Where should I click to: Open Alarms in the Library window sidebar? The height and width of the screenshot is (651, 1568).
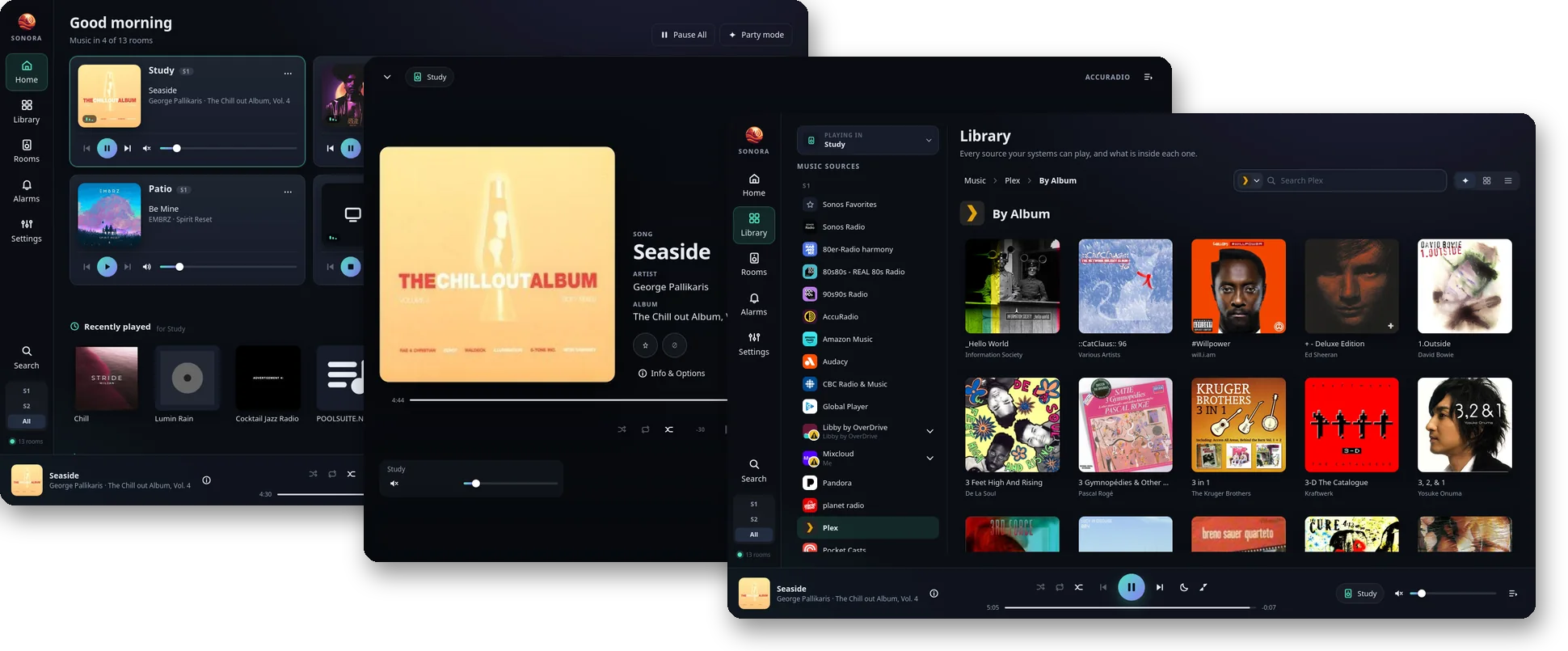[753, 304]
